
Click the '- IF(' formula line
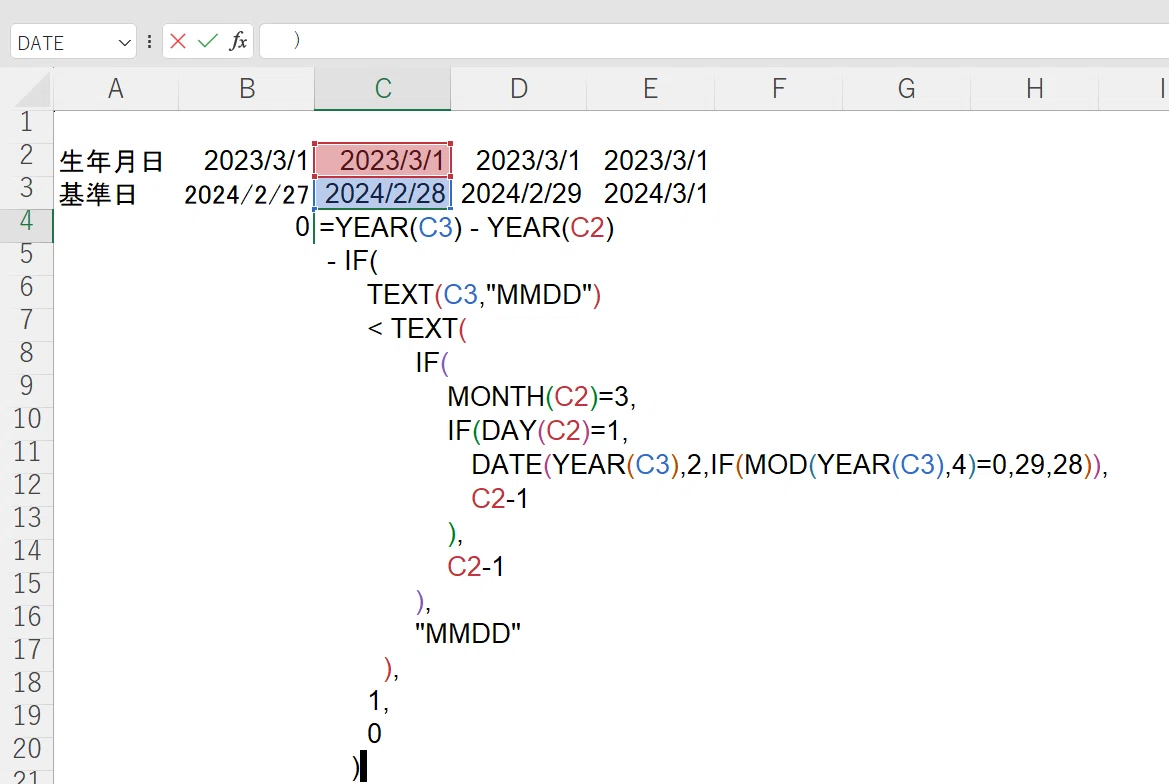coord(353,261)
